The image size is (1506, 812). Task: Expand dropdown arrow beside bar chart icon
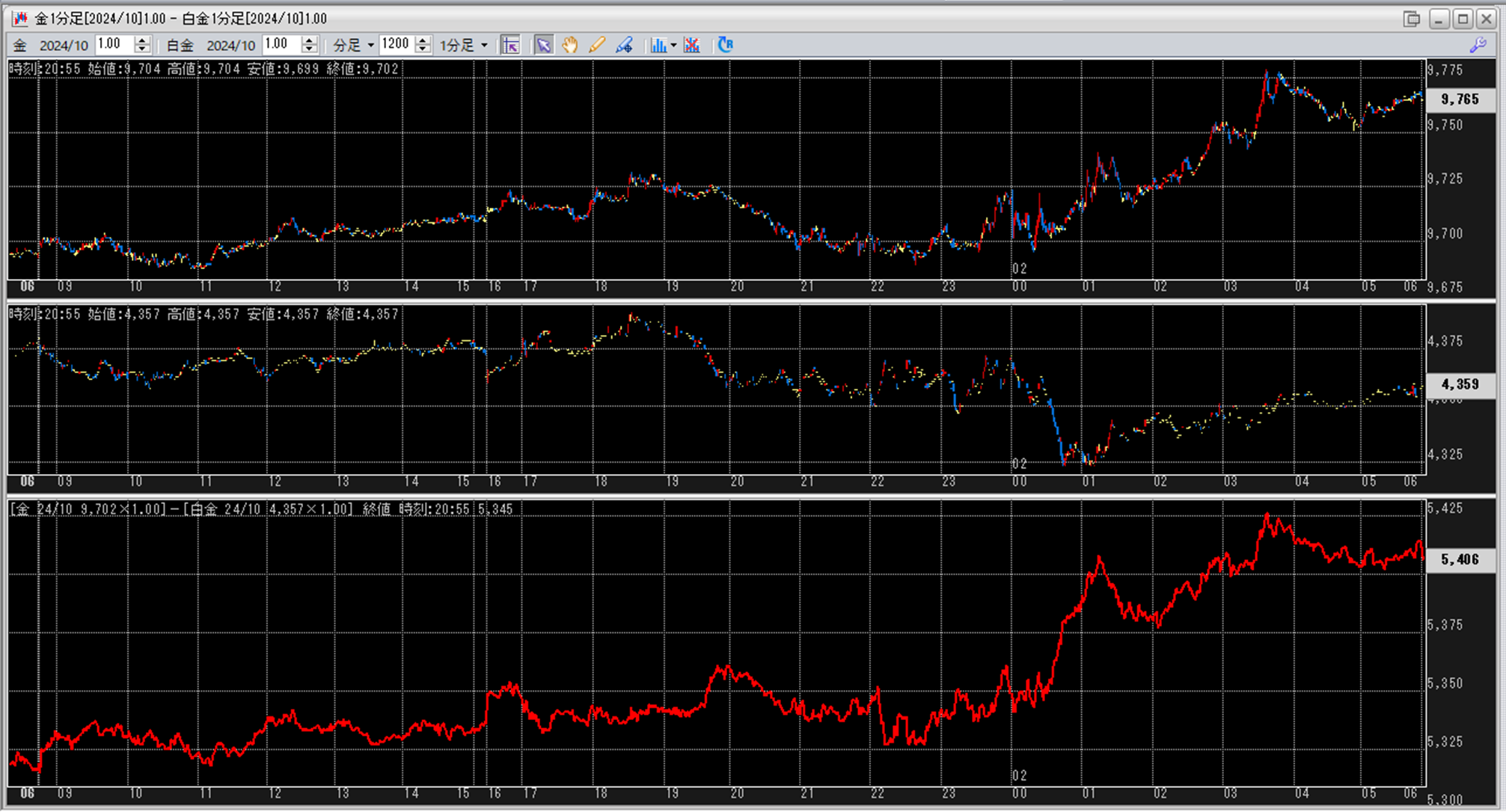coord(673,45)
